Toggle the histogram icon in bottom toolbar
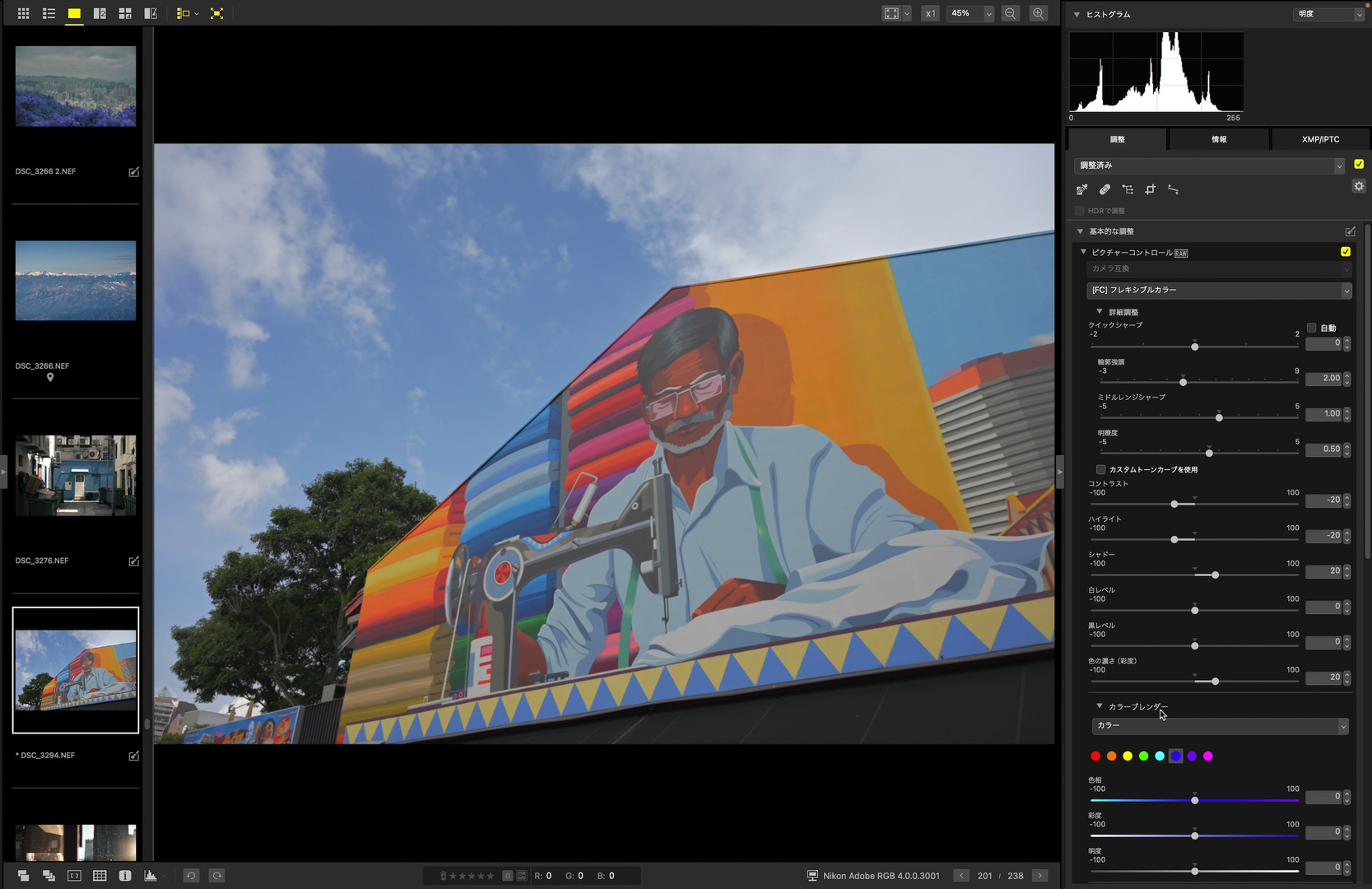The width and height of the screenshot is (1372, 889). (151, 876)
